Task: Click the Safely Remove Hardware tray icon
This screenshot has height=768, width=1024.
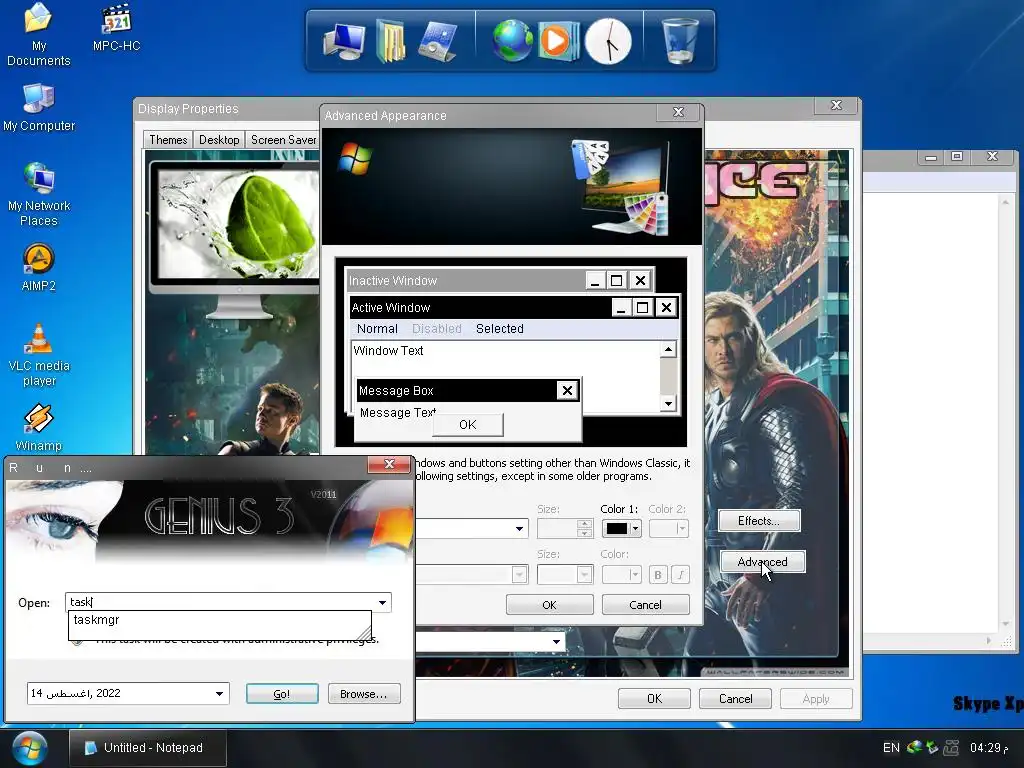Action: (933, 747)
